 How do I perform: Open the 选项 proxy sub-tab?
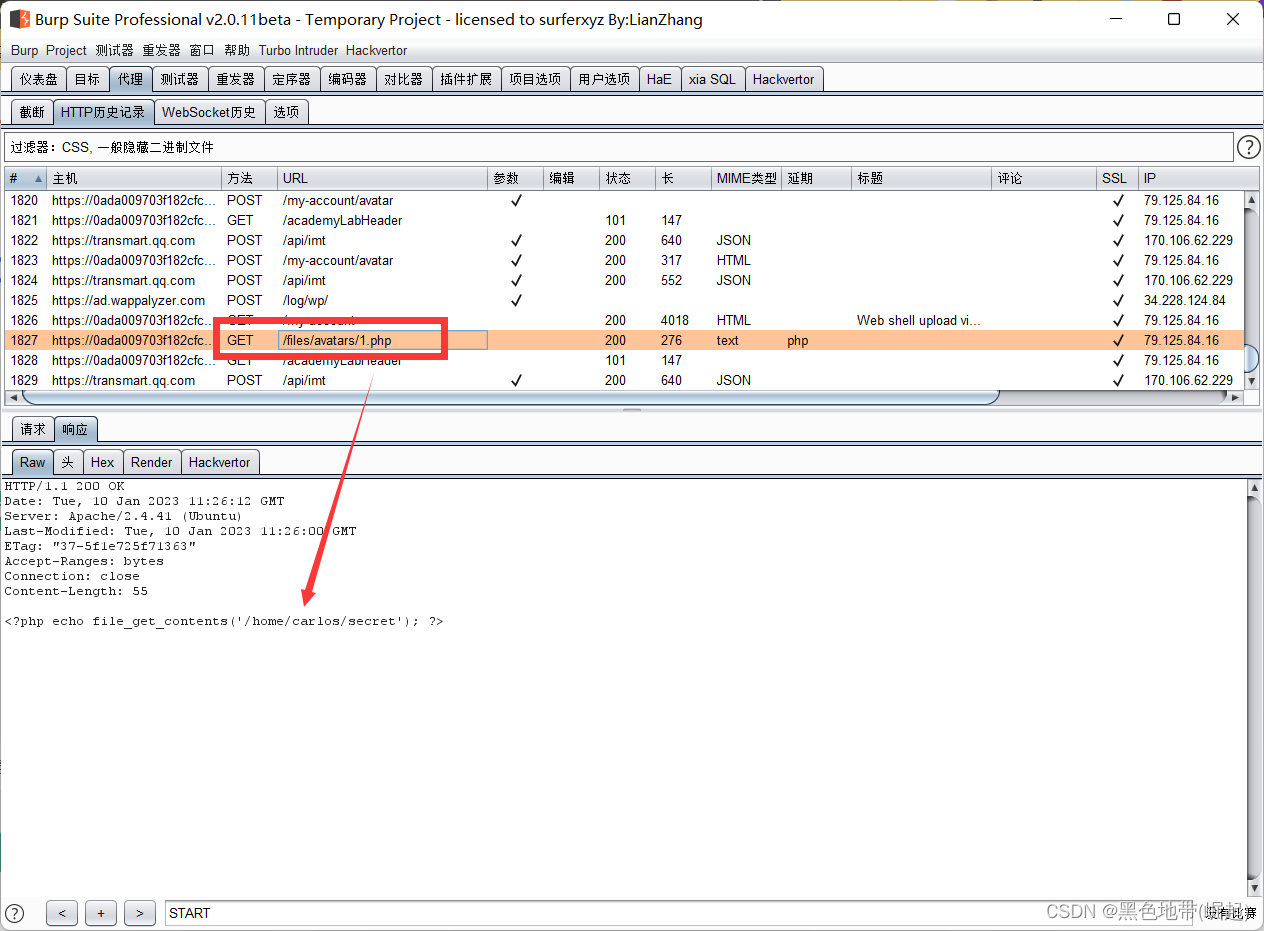(286, 112)
